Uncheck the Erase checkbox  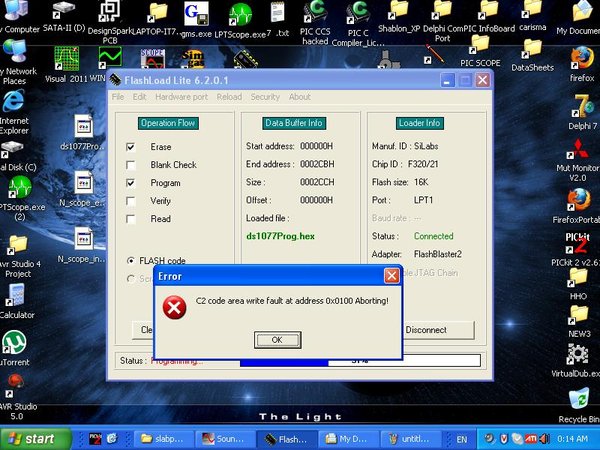point(130,147)
